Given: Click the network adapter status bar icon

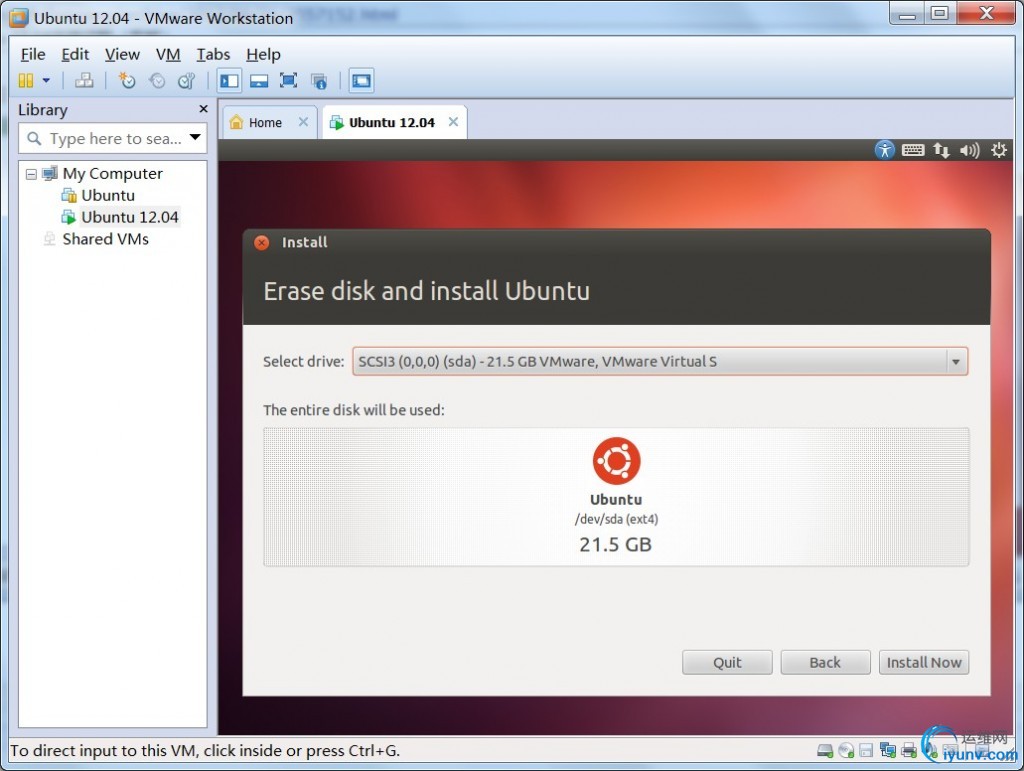Looking at the screenshot, I should (888, 751).
